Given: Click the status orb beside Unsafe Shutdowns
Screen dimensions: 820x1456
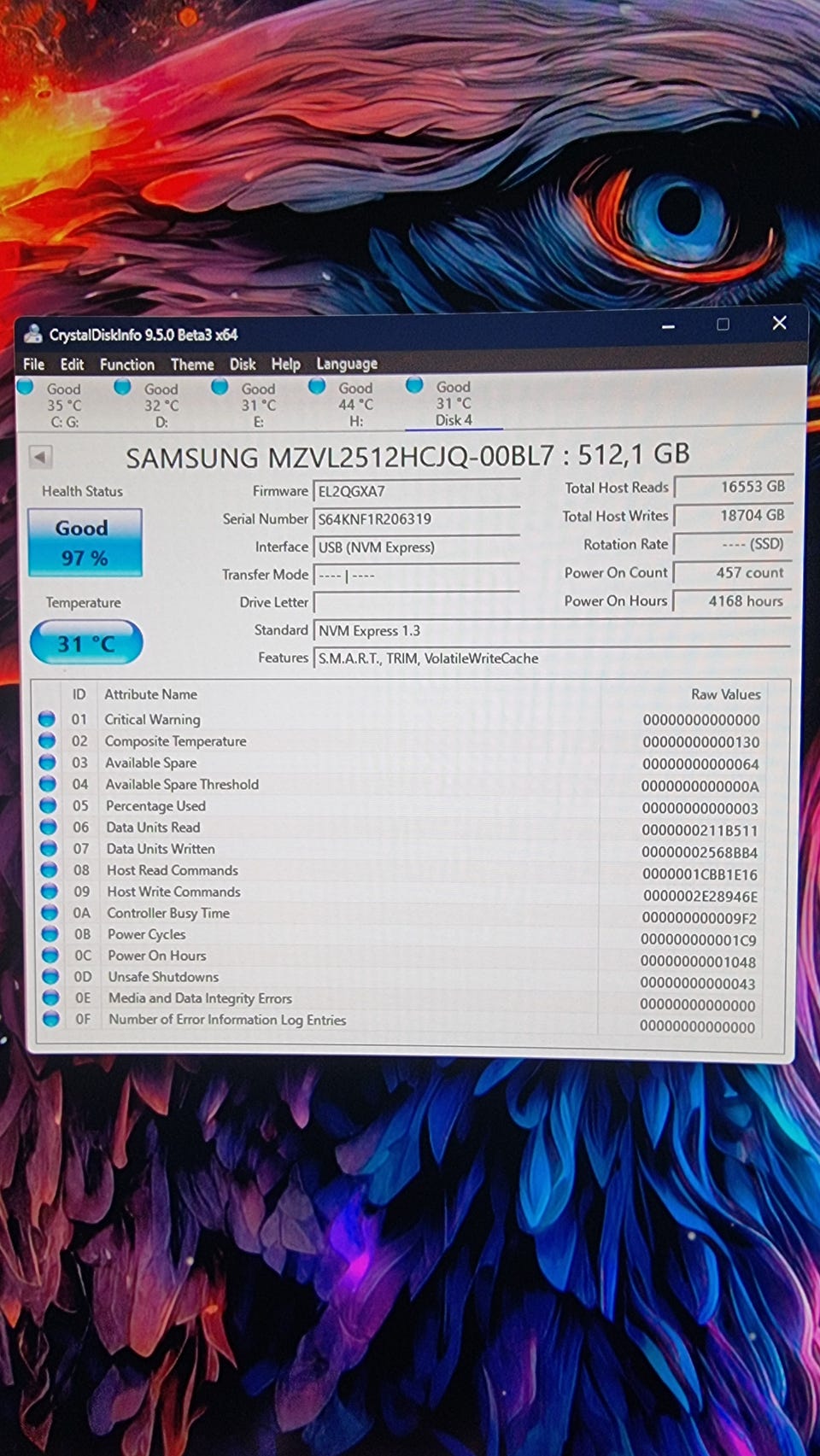Looking at the screenshot, I should click(x=50, y=976).
